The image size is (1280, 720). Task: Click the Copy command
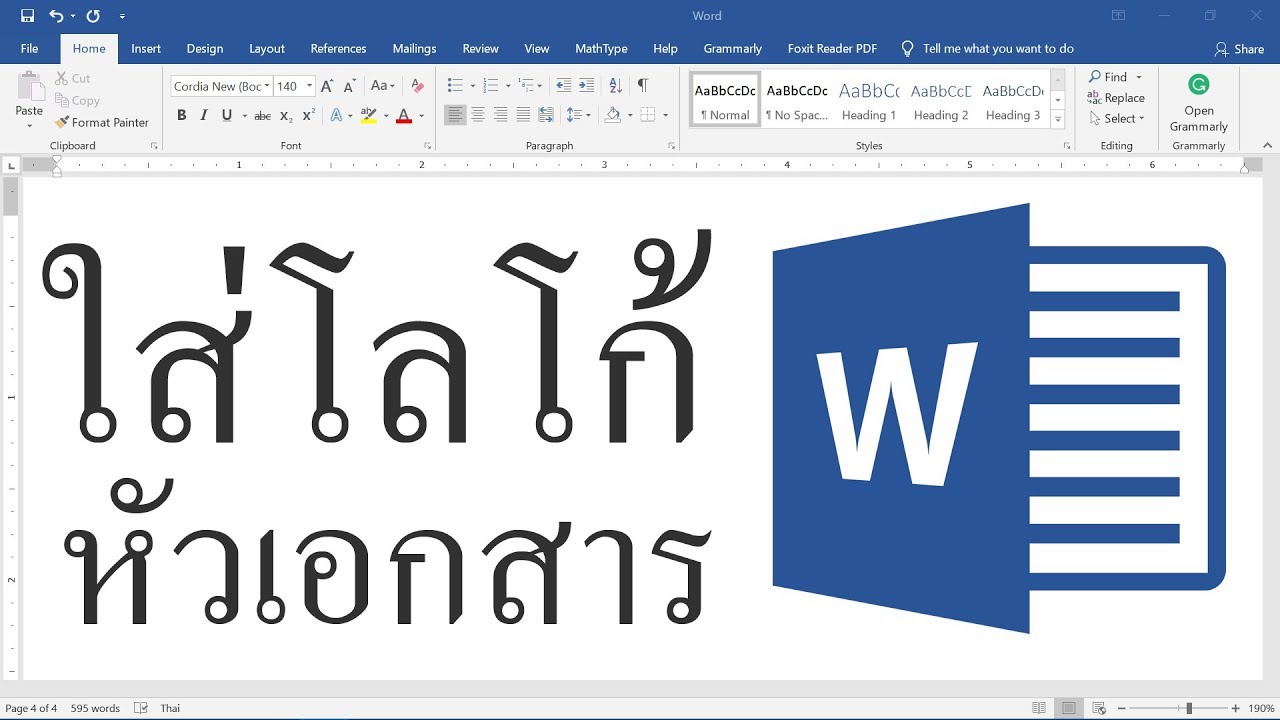77,100
